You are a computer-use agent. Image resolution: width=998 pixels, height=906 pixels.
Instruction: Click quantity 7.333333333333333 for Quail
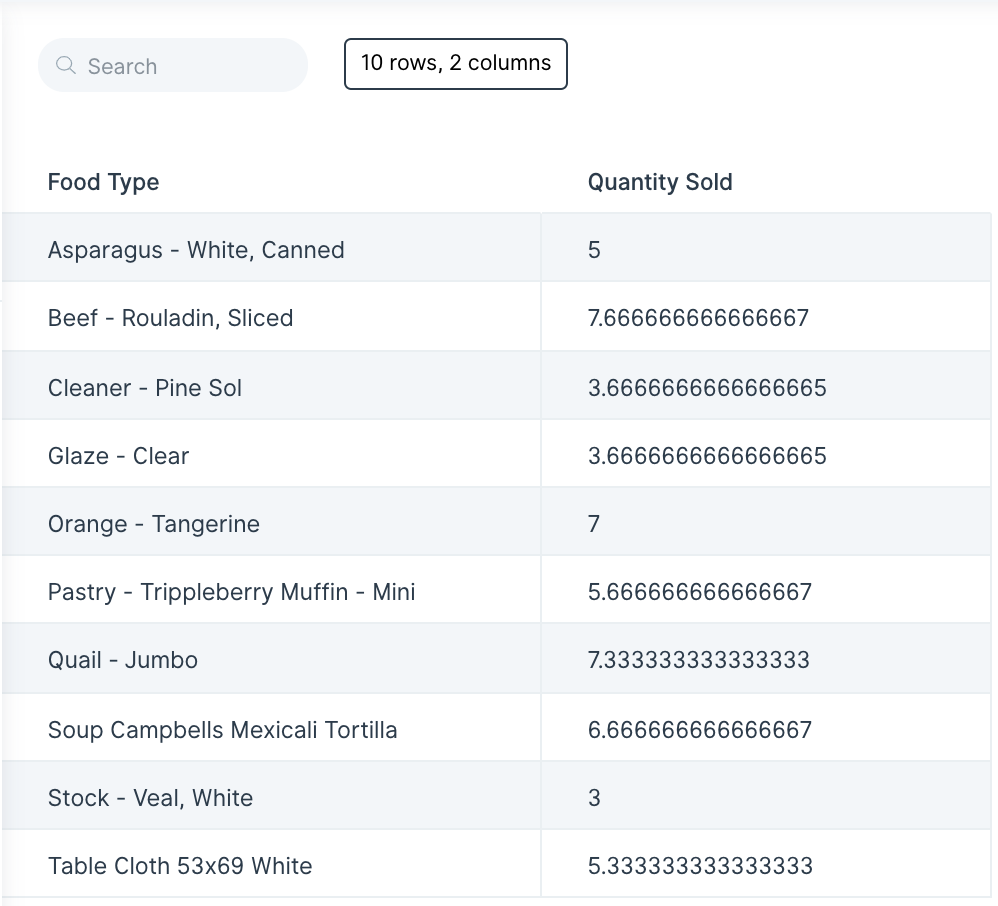698,660
